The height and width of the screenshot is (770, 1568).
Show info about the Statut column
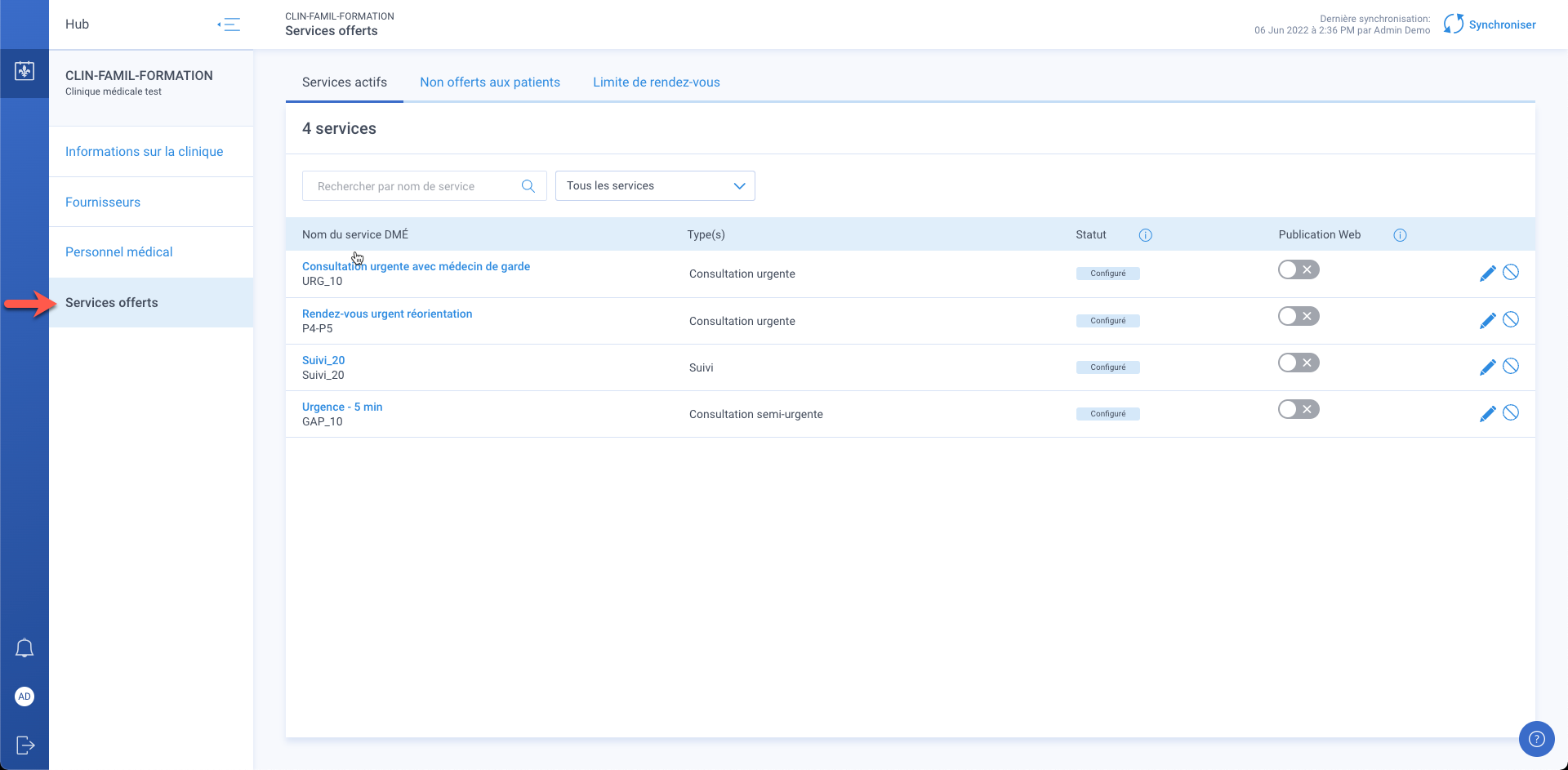pyautogui.click(x=1146, y=235)
